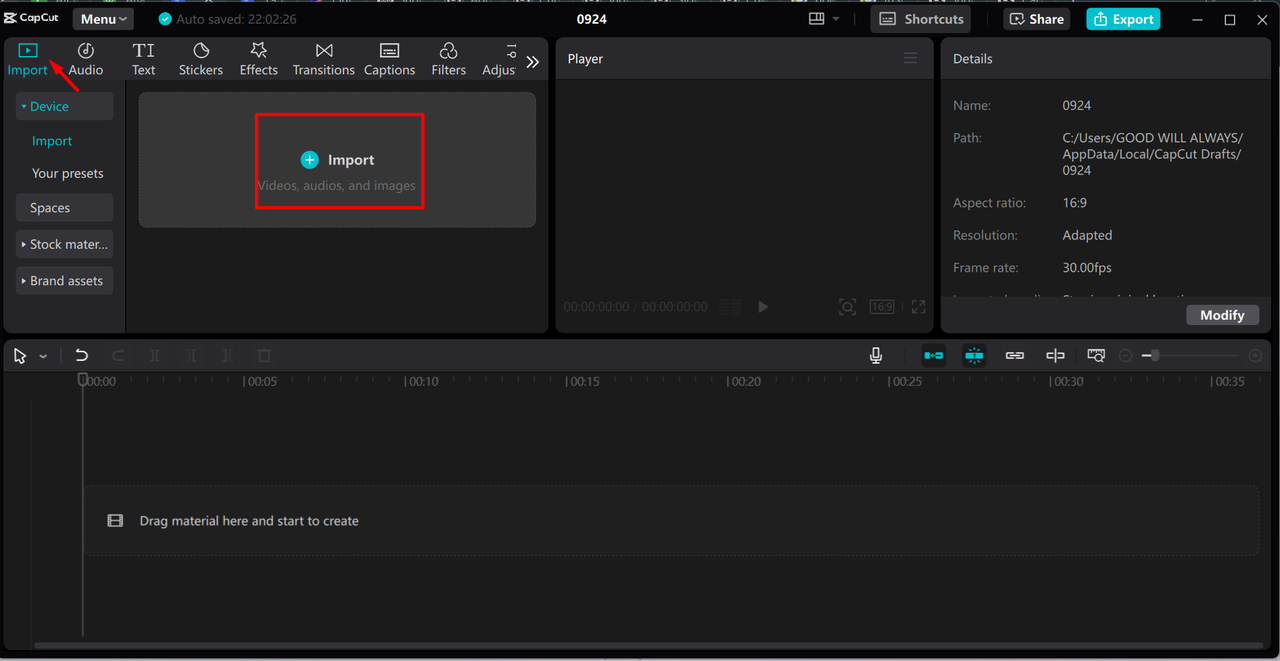
Task: Open the Transitions tab
Action: coord(324,60)
